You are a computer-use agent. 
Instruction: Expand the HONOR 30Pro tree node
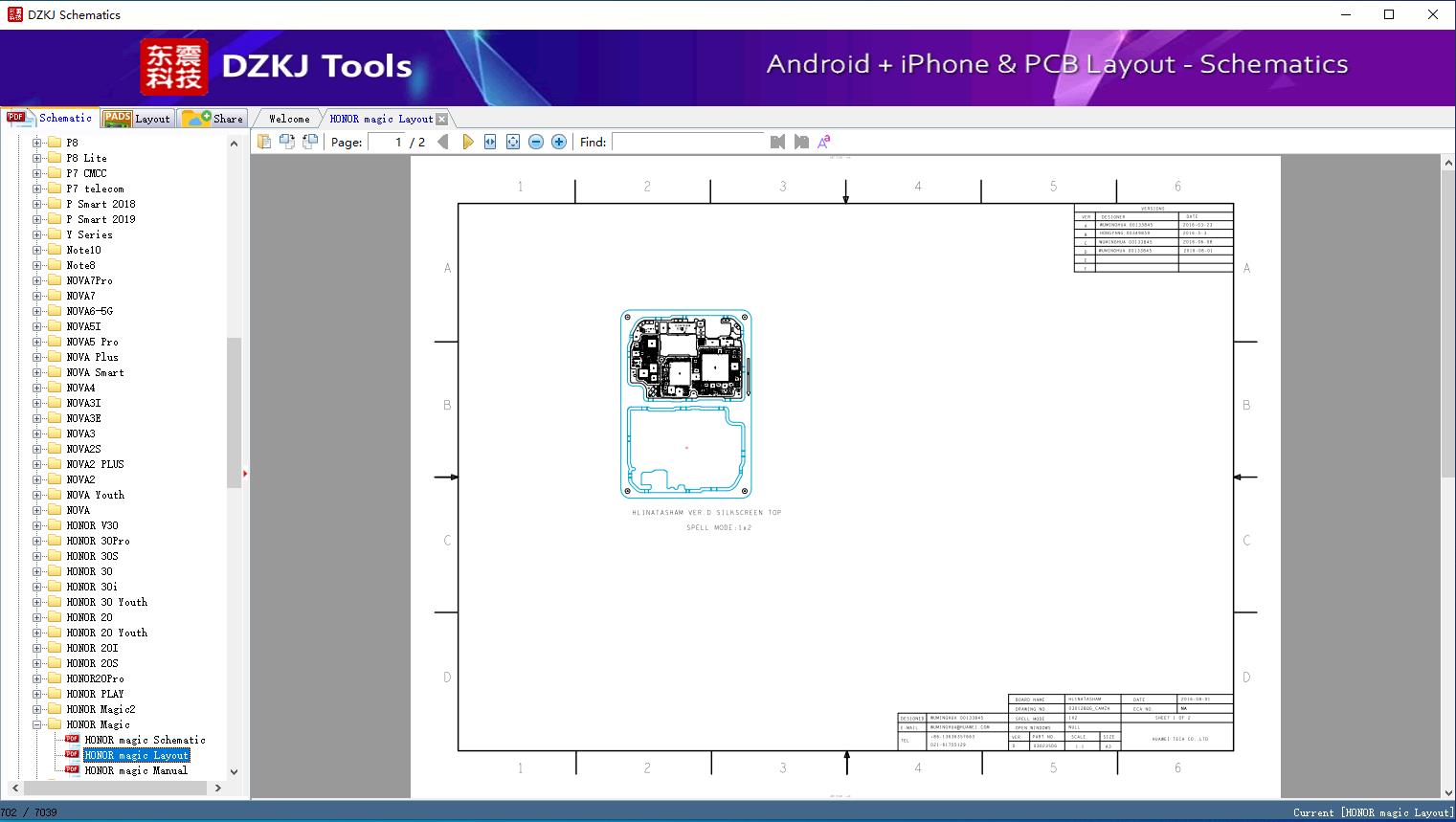[x=36, y=541]
